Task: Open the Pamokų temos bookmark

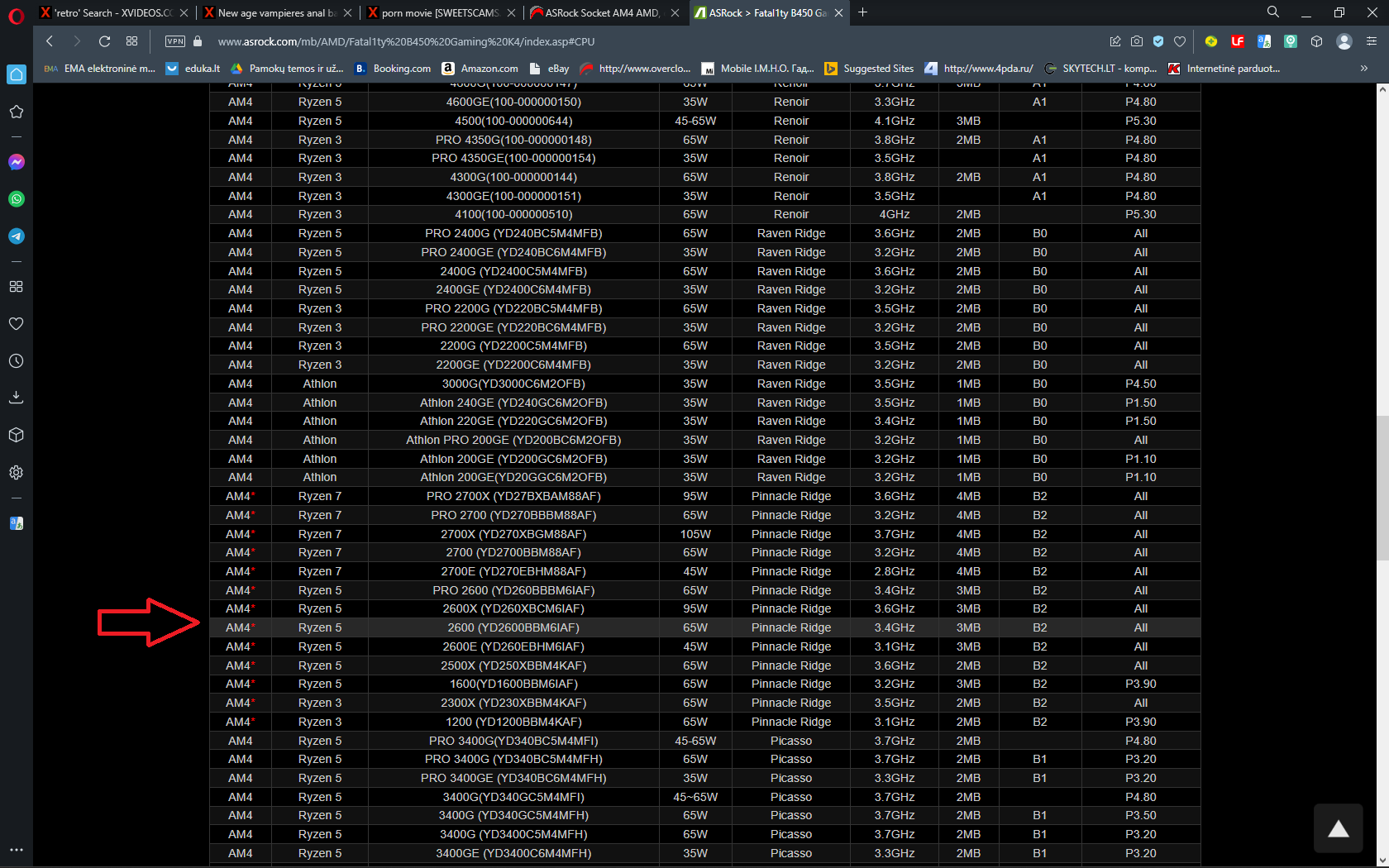Action: click(287, 69)
